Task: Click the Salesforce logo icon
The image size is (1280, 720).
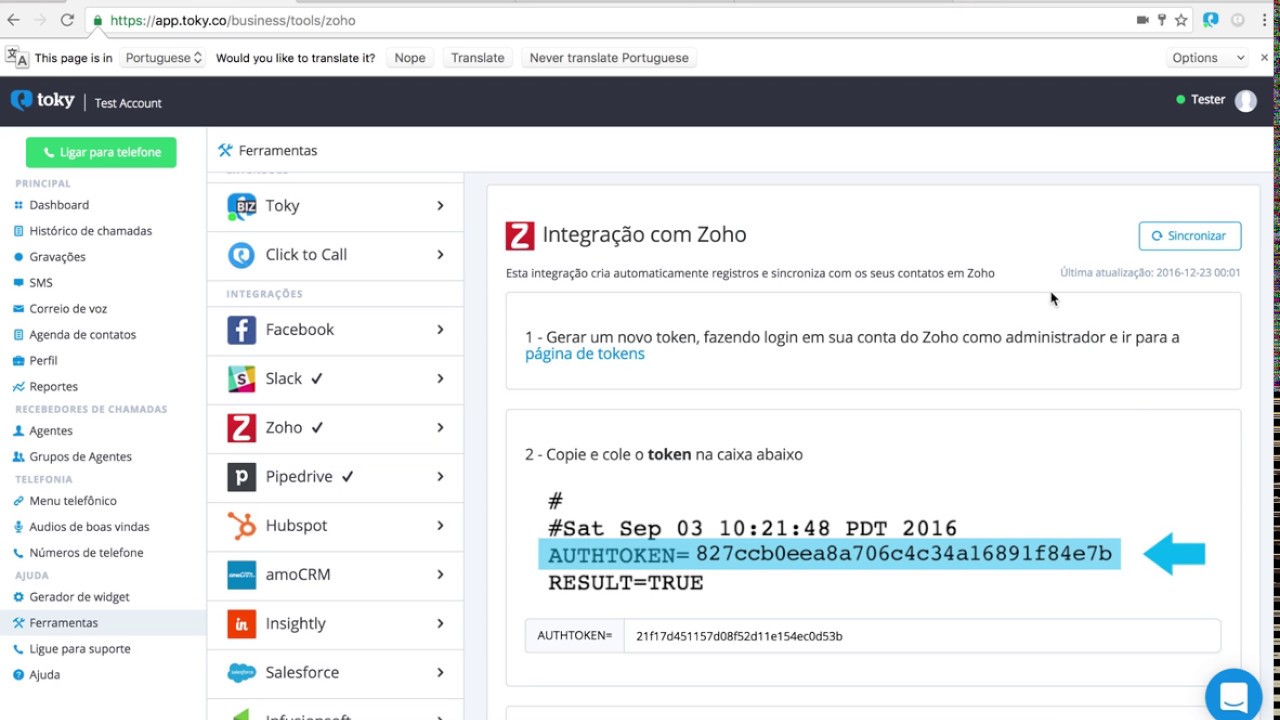Action: coord(241,673)
